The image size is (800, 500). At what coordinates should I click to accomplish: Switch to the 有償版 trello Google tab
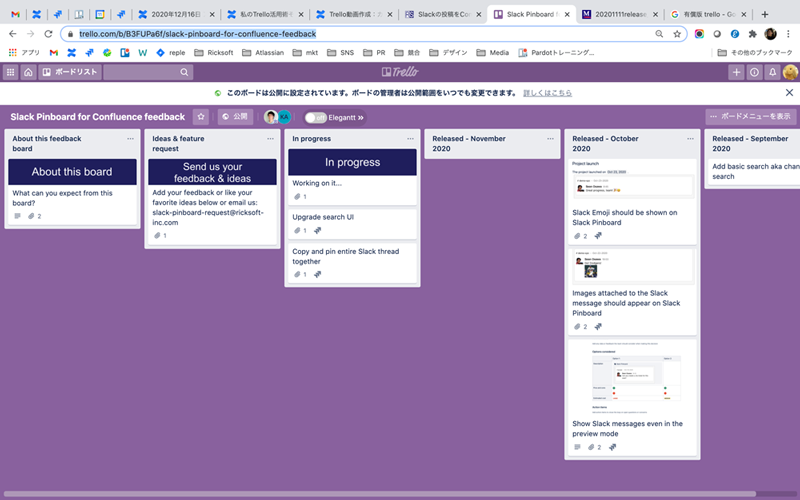click(709, 14)
